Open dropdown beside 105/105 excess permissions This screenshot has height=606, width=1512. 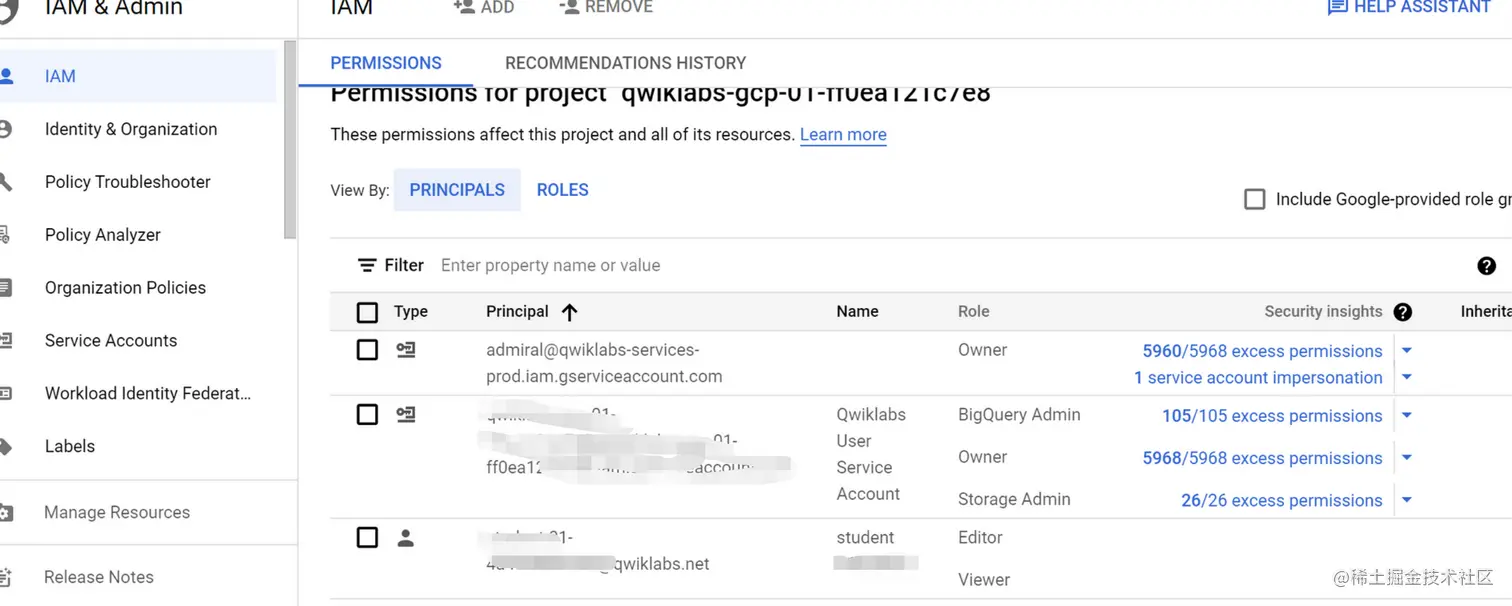coord(1407,416)
